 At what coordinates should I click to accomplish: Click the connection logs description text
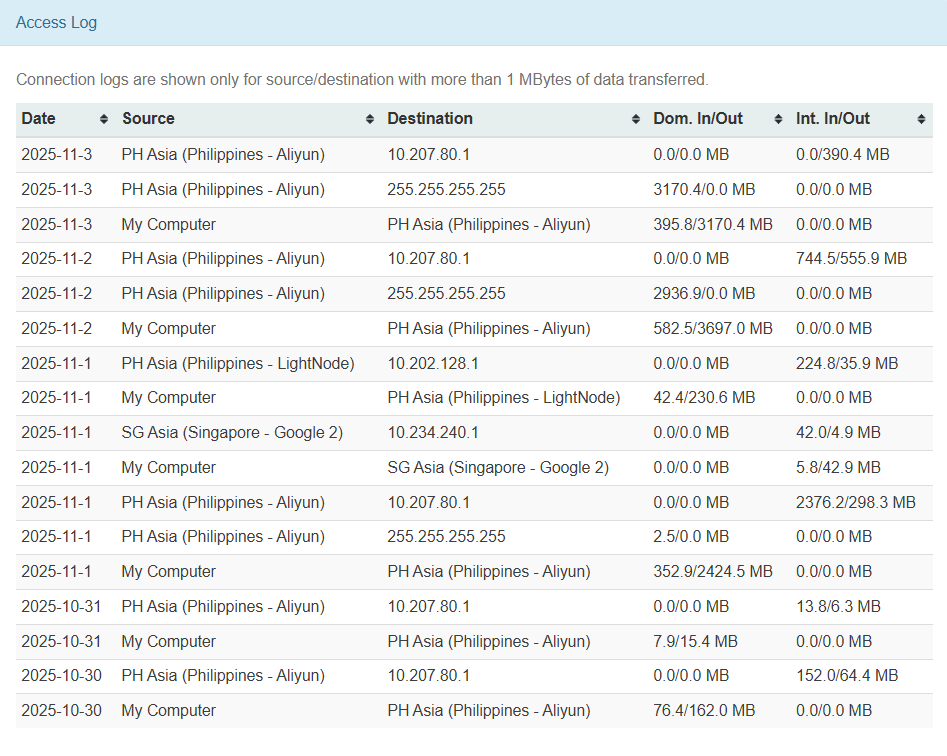[x=362, y=79]
